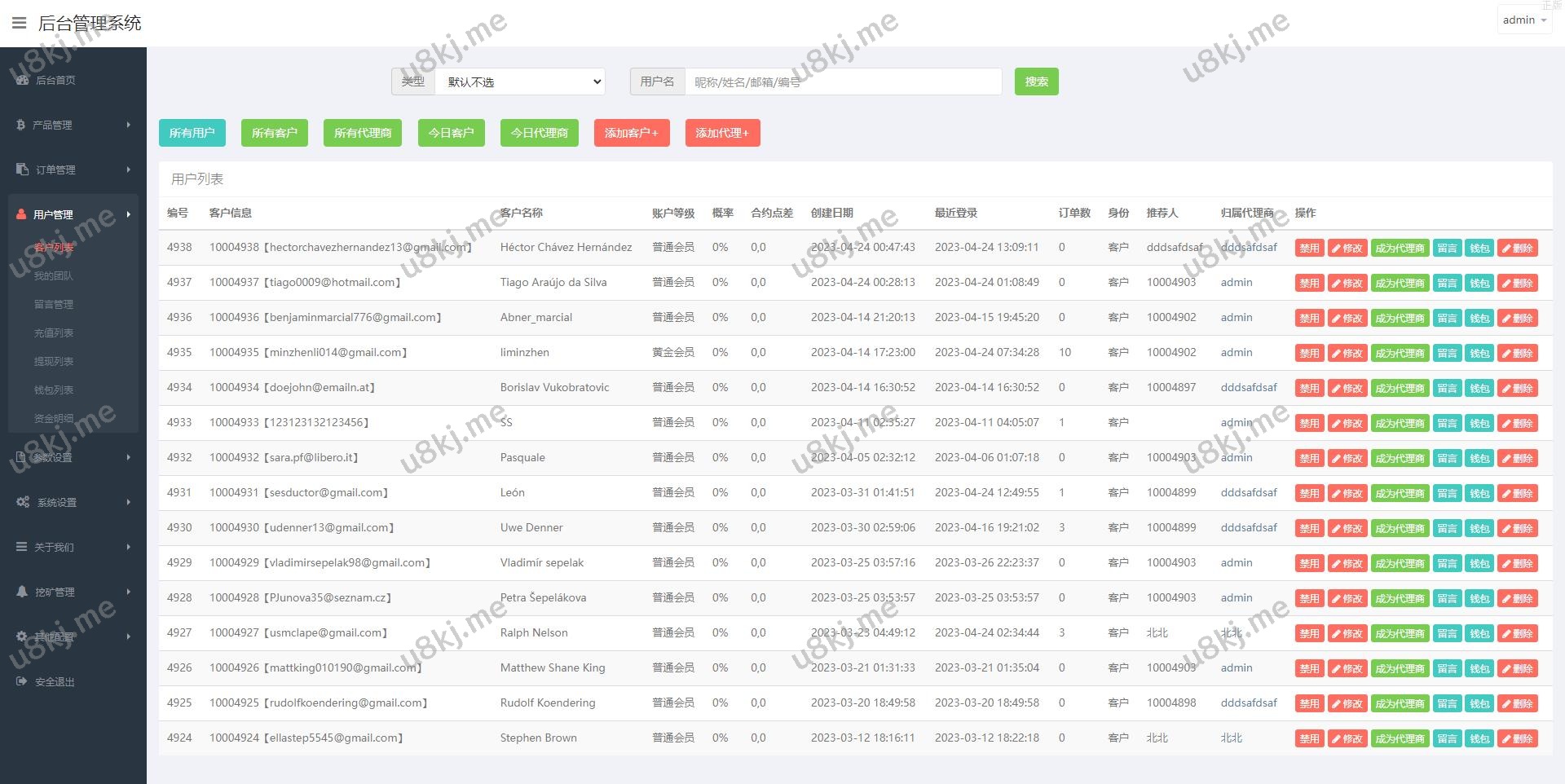
Task: Click the hamburger menu icon
Action: [x=19, y=23]
